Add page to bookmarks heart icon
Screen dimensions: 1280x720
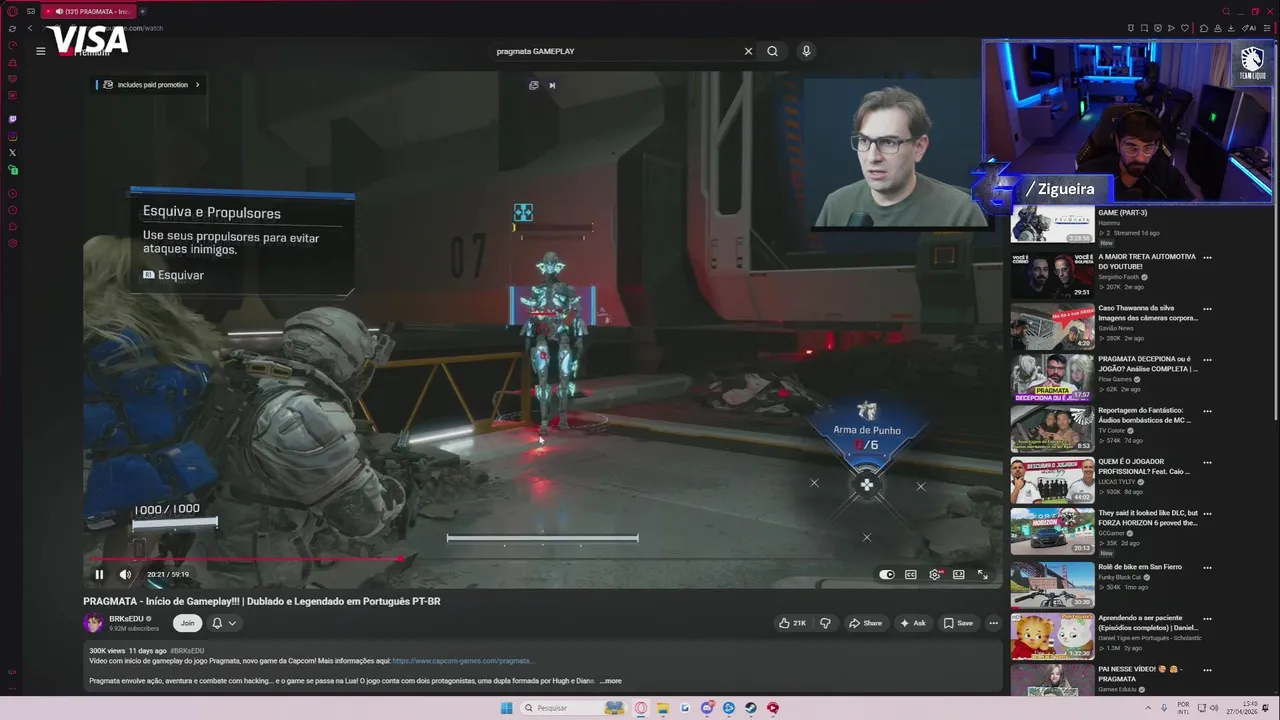[1185, 28]
